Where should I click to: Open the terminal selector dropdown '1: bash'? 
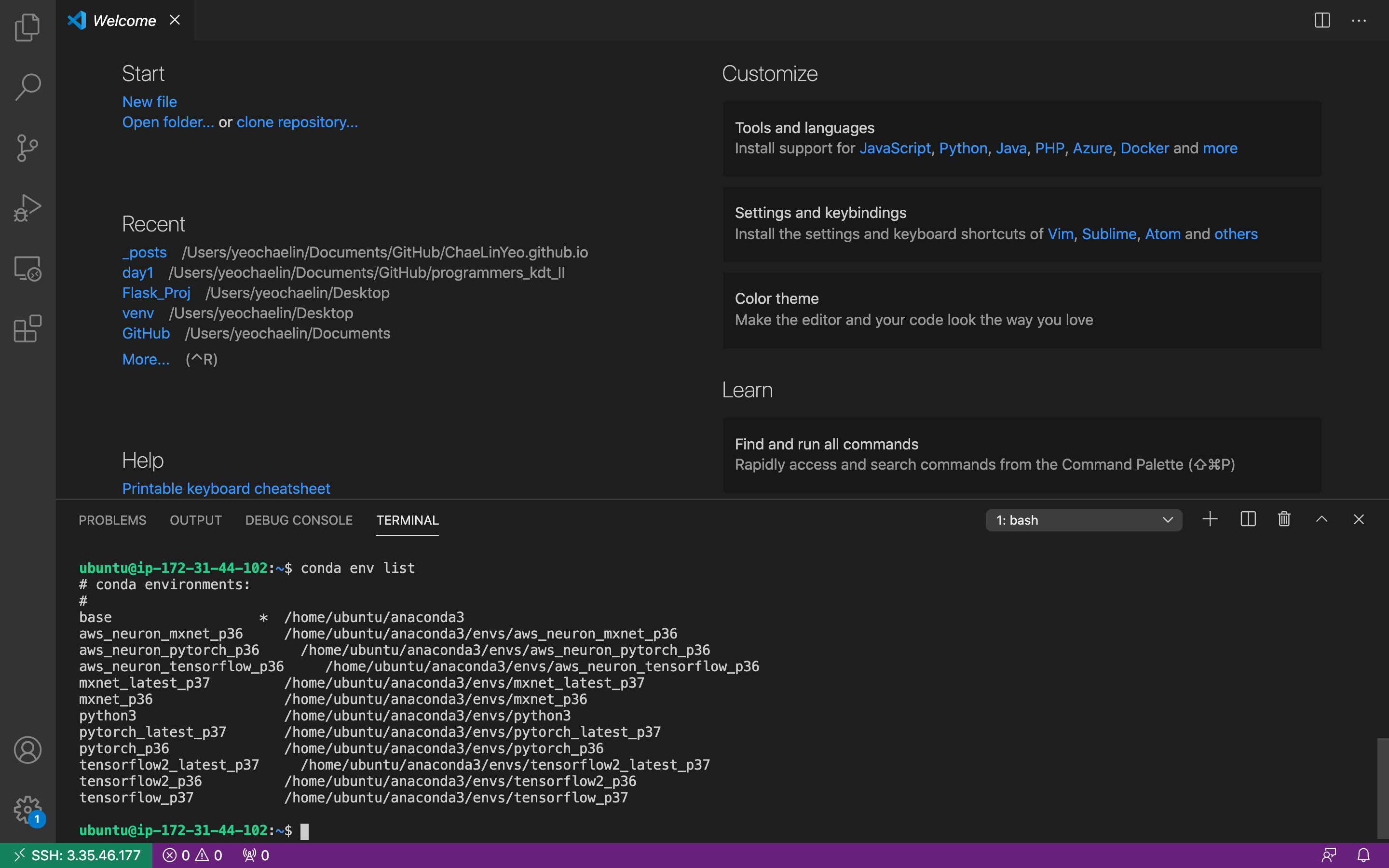click(1084, 520)
